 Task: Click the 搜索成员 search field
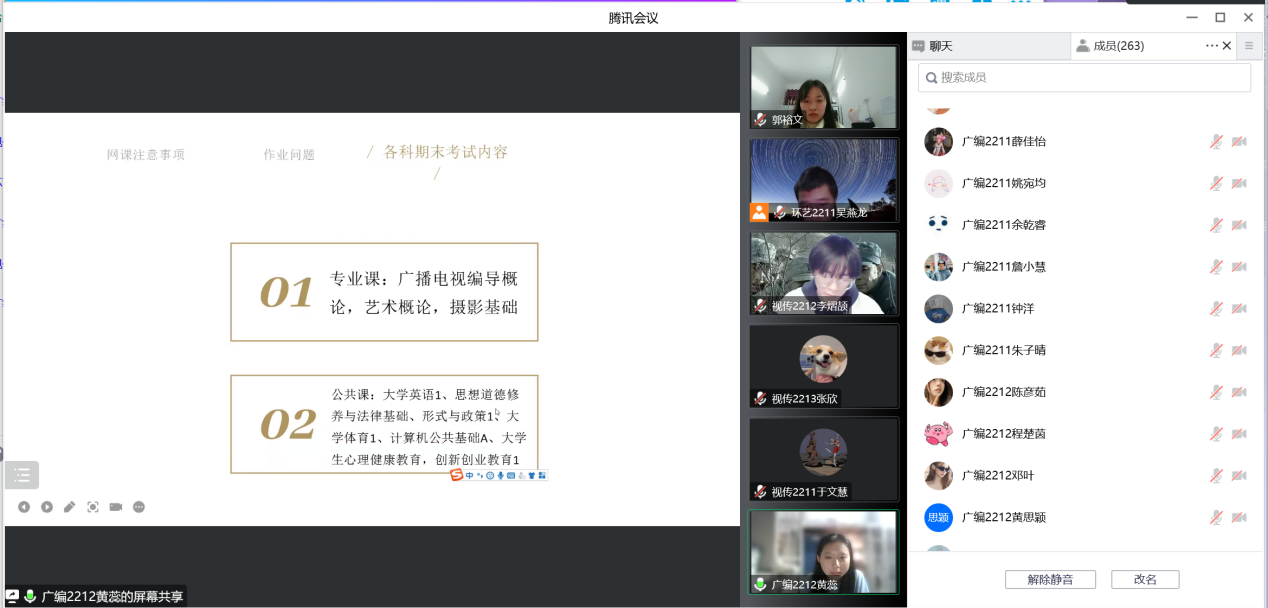(x=1084, y=77)
